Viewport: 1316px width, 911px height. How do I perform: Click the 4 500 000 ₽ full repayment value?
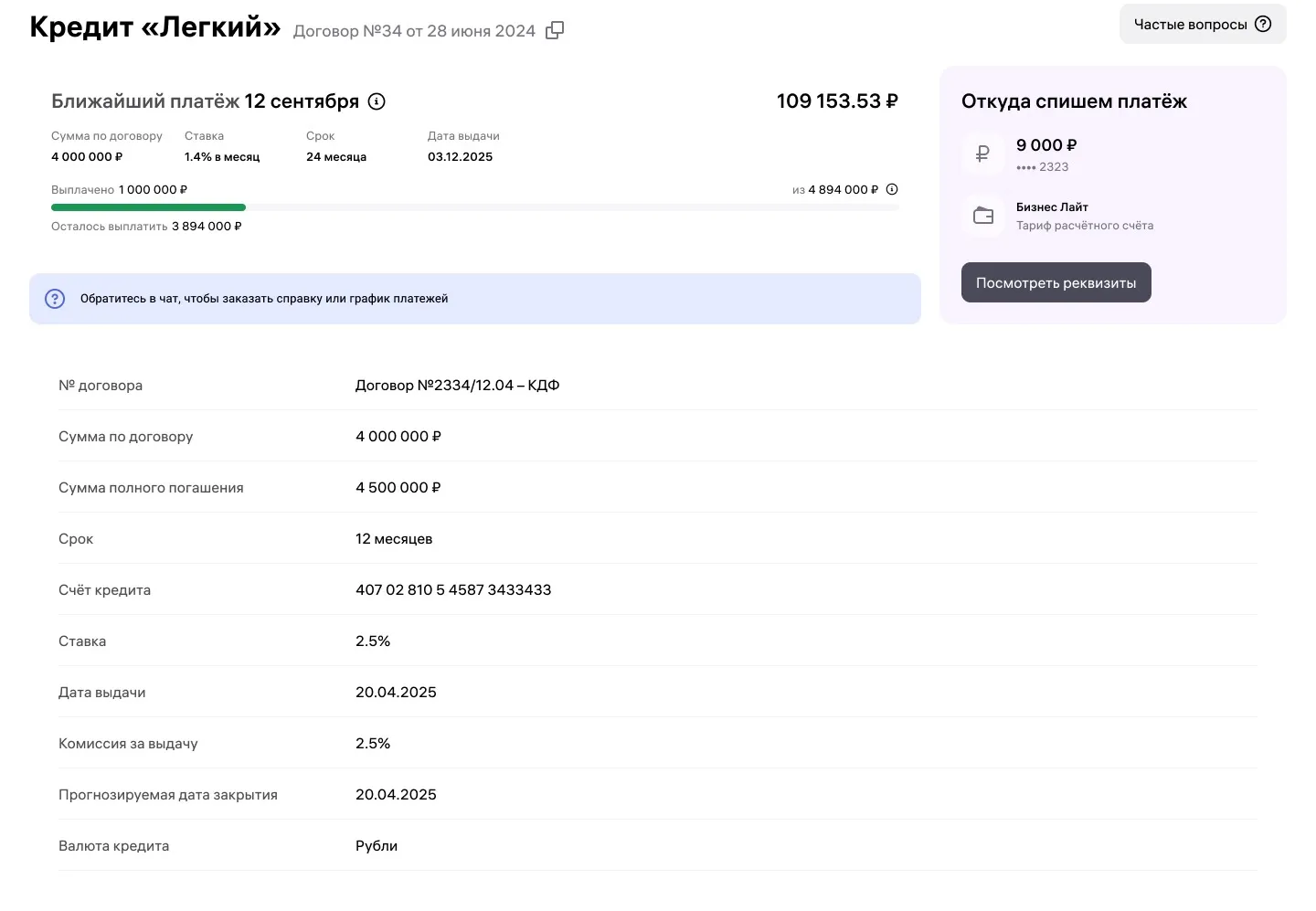tap(398, 488)
